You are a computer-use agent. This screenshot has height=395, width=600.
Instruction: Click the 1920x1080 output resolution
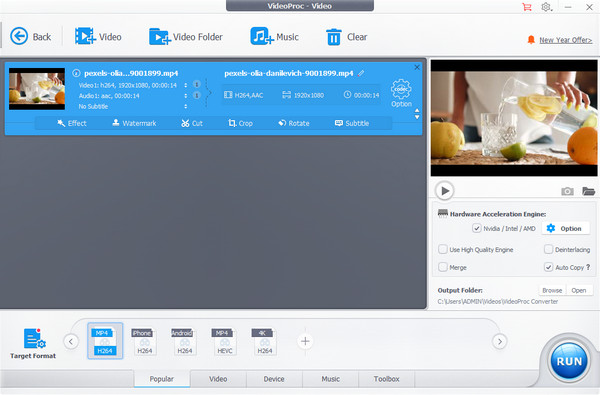(303, 95)
